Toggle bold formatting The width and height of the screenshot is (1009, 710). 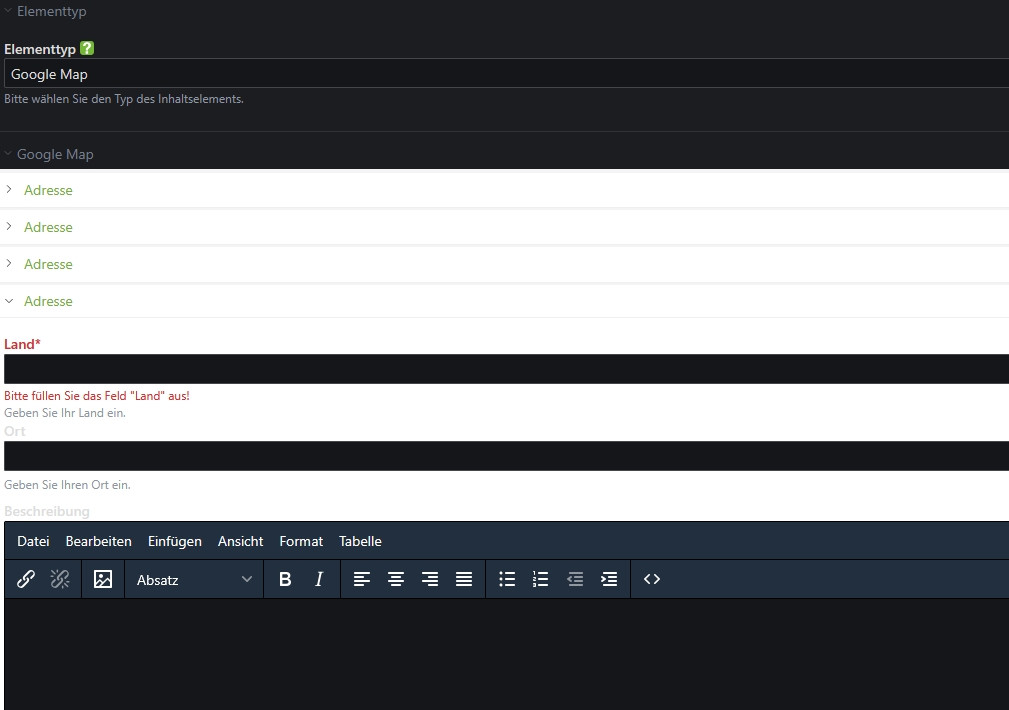point(285,579)
